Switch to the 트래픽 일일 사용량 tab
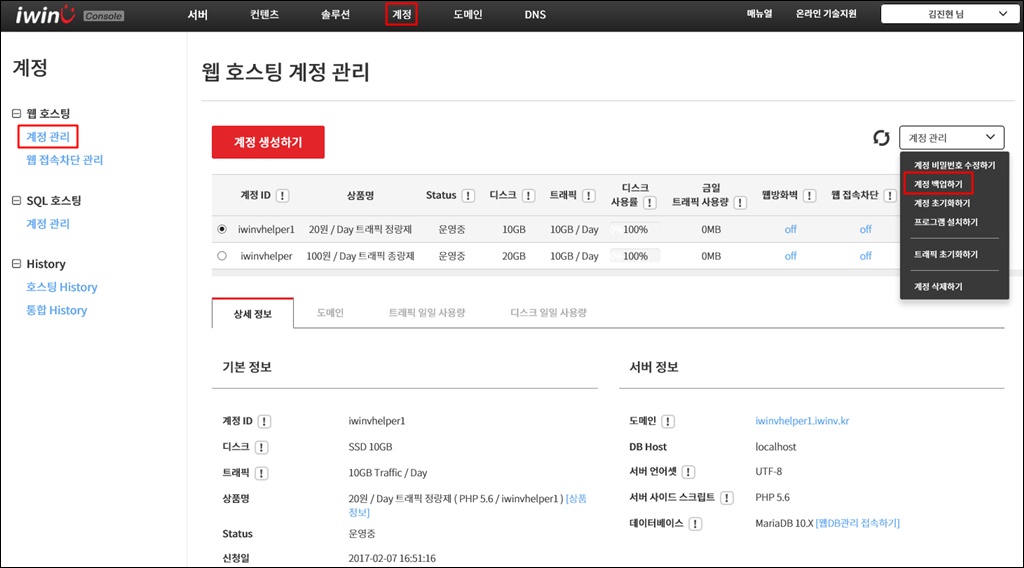This screenshot has height=568, width=1024. coord(426,313)
